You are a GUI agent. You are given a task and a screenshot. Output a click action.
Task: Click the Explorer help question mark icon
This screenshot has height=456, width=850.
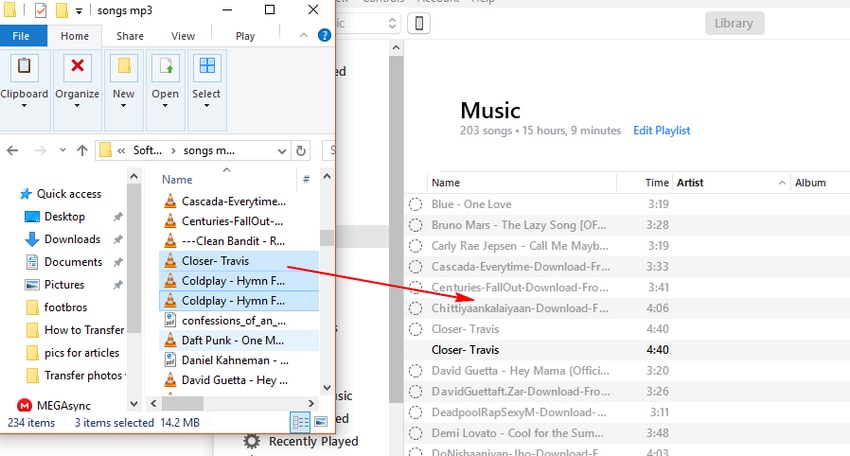[324, 35]
